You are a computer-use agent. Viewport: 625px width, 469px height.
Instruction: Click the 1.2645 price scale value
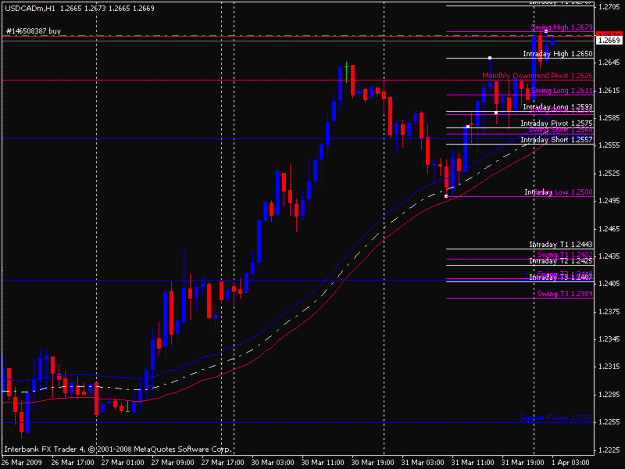pyautogui.click(x=609, y=63)
